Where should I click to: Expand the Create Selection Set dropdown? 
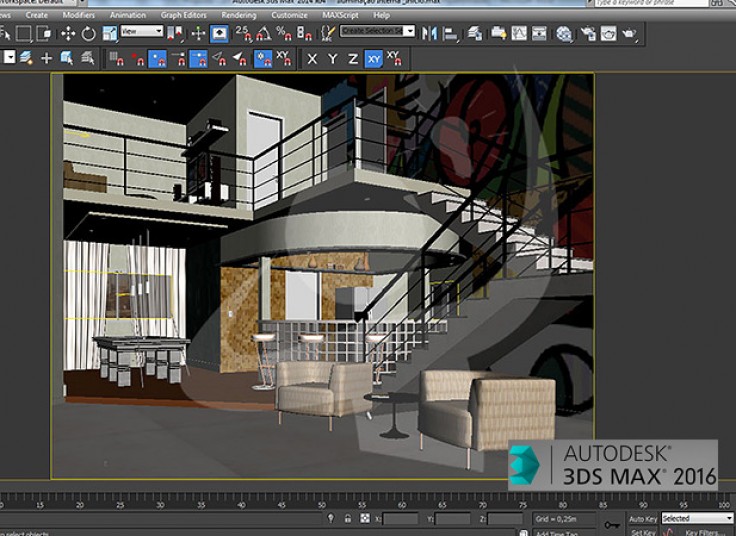click(408, 32)
